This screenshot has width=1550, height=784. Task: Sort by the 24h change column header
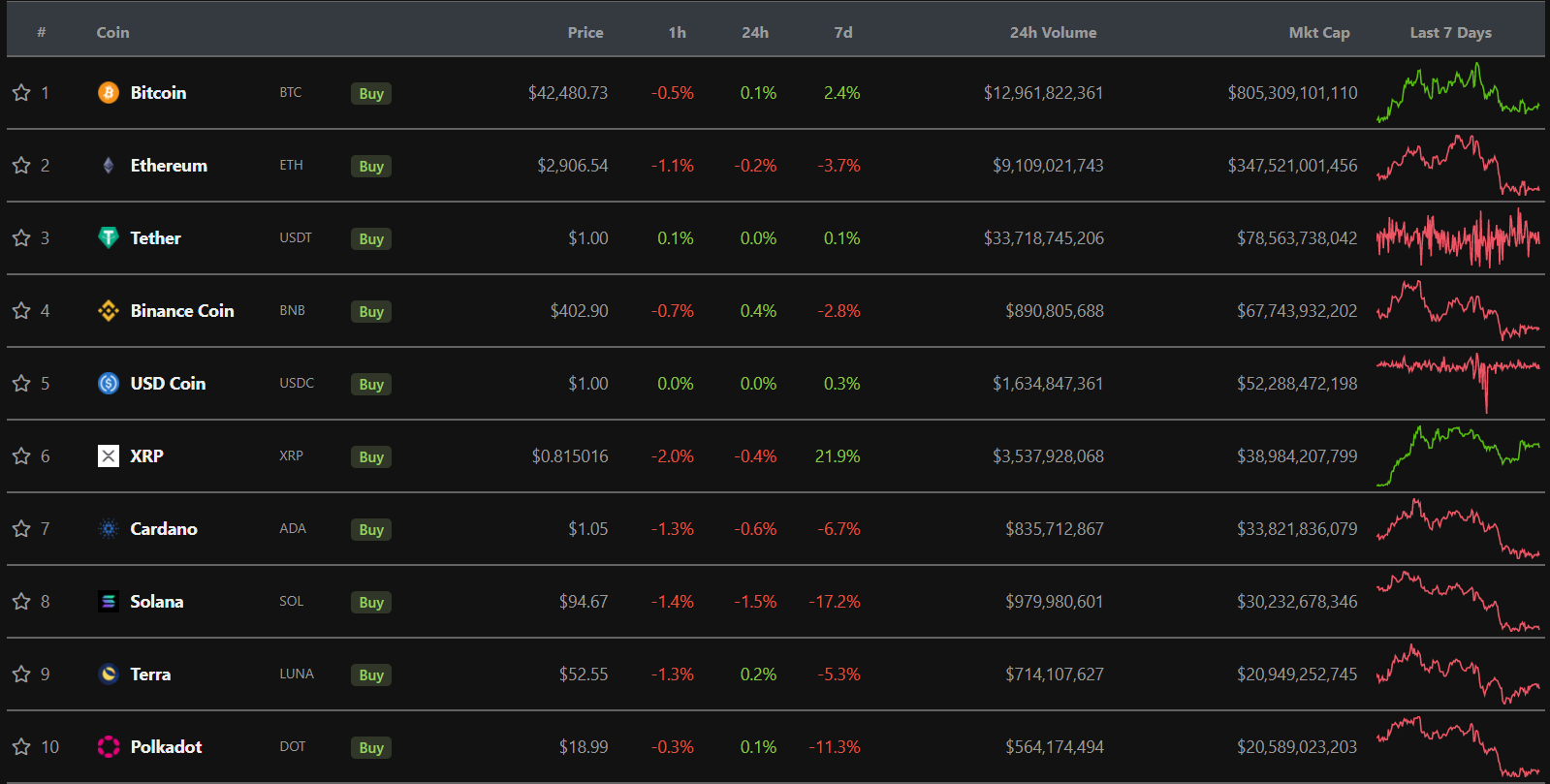pos(755,32)
